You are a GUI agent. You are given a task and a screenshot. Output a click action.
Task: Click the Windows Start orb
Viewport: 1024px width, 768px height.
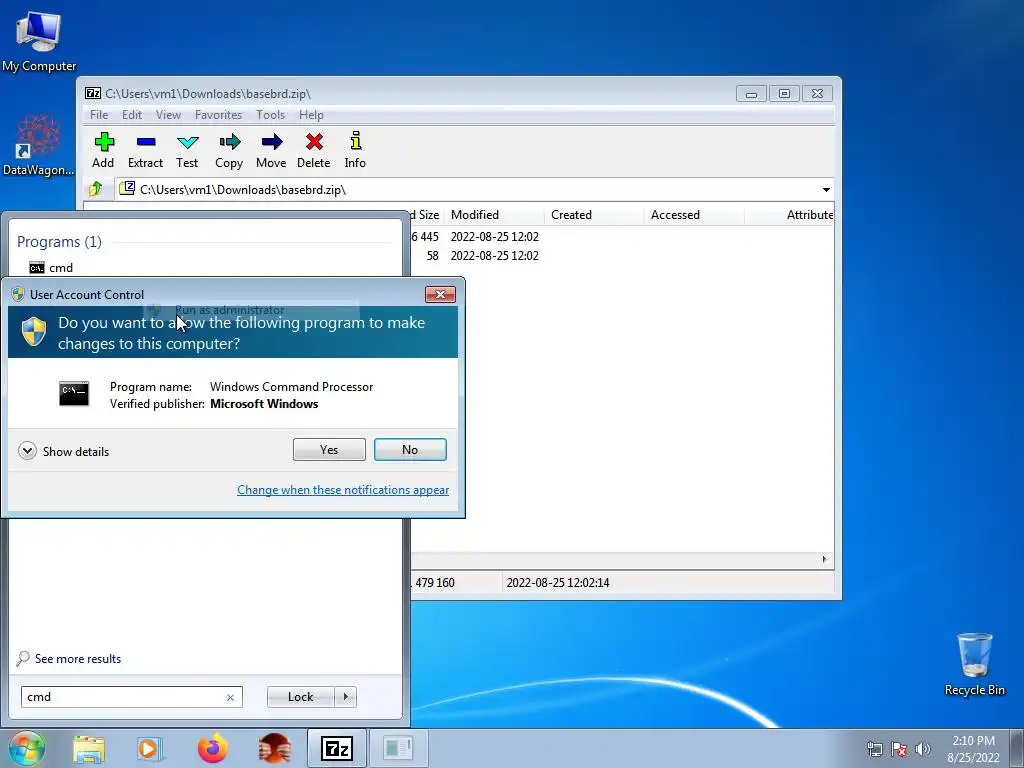click(27, 748)
